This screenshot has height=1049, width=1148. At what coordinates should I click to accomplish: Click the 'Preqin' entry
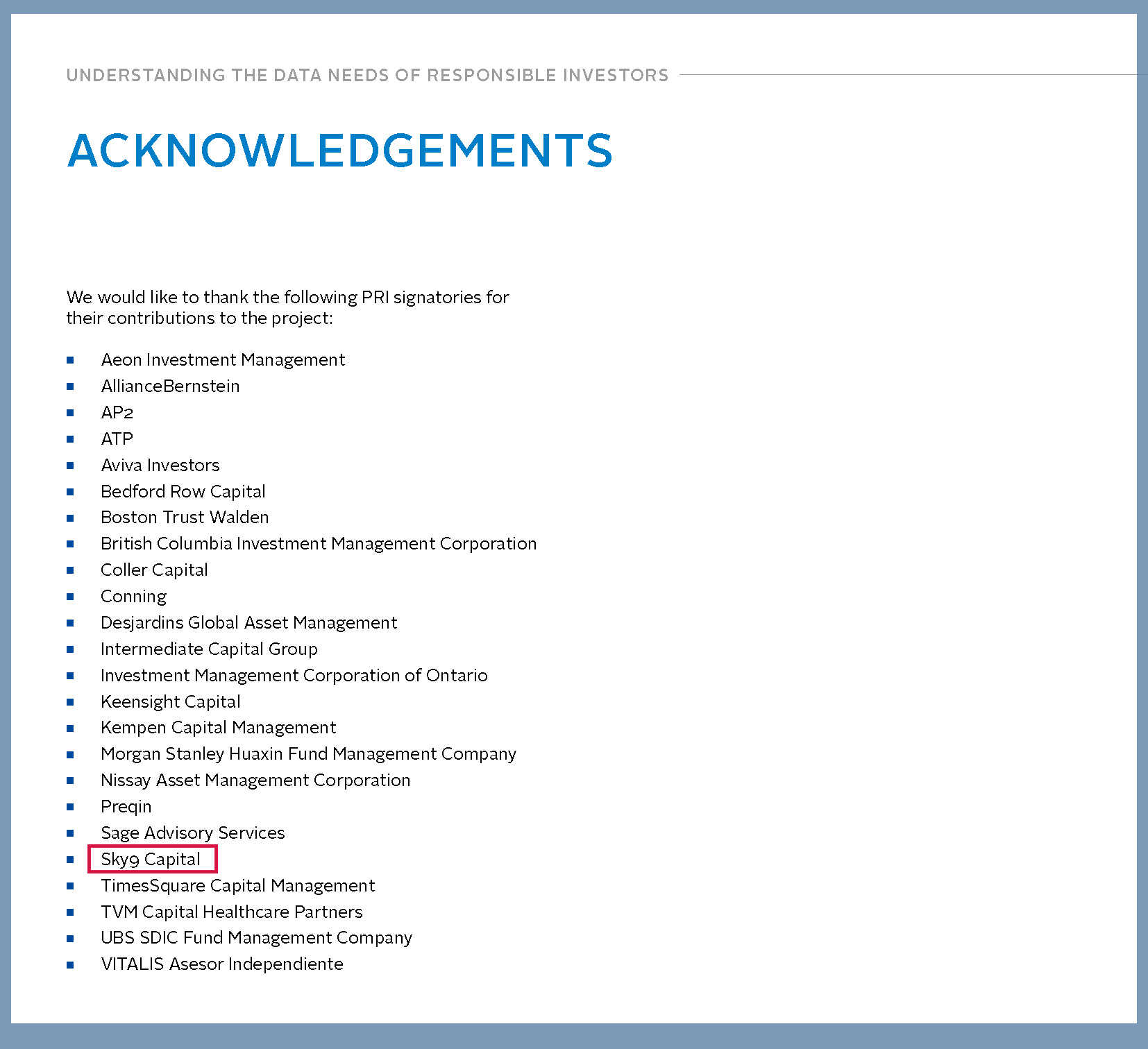click(x=126, y=807)
